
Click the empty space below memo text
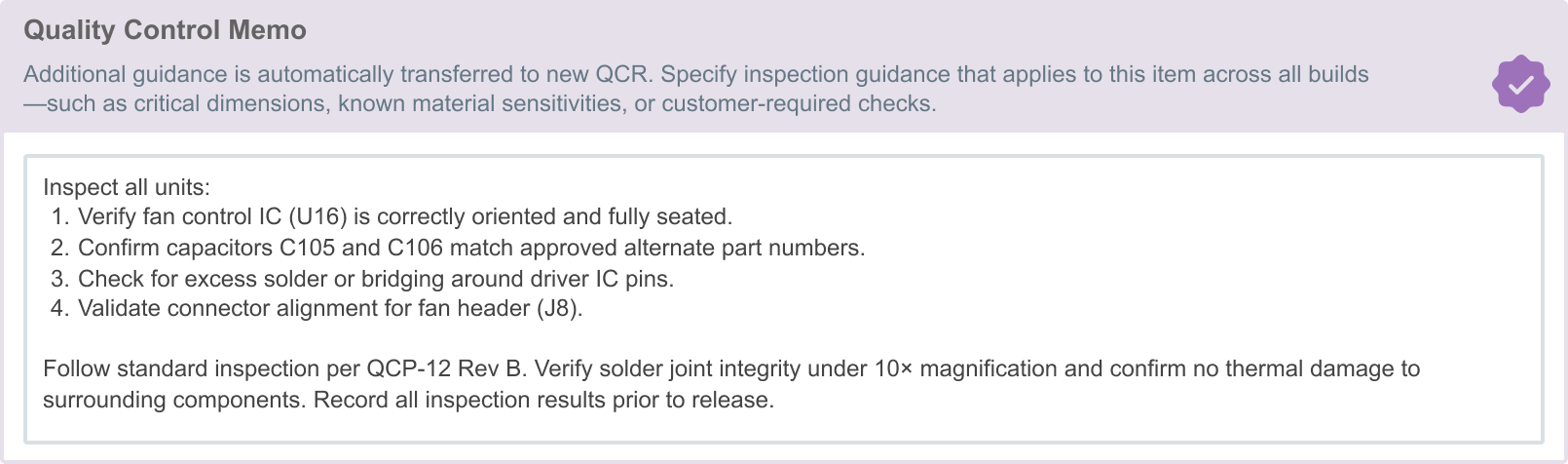coord(779,427)
